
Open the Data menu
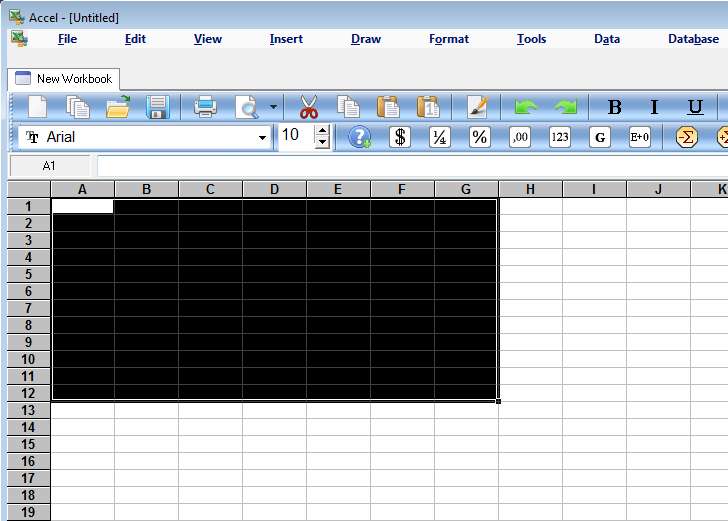point(607,39)
